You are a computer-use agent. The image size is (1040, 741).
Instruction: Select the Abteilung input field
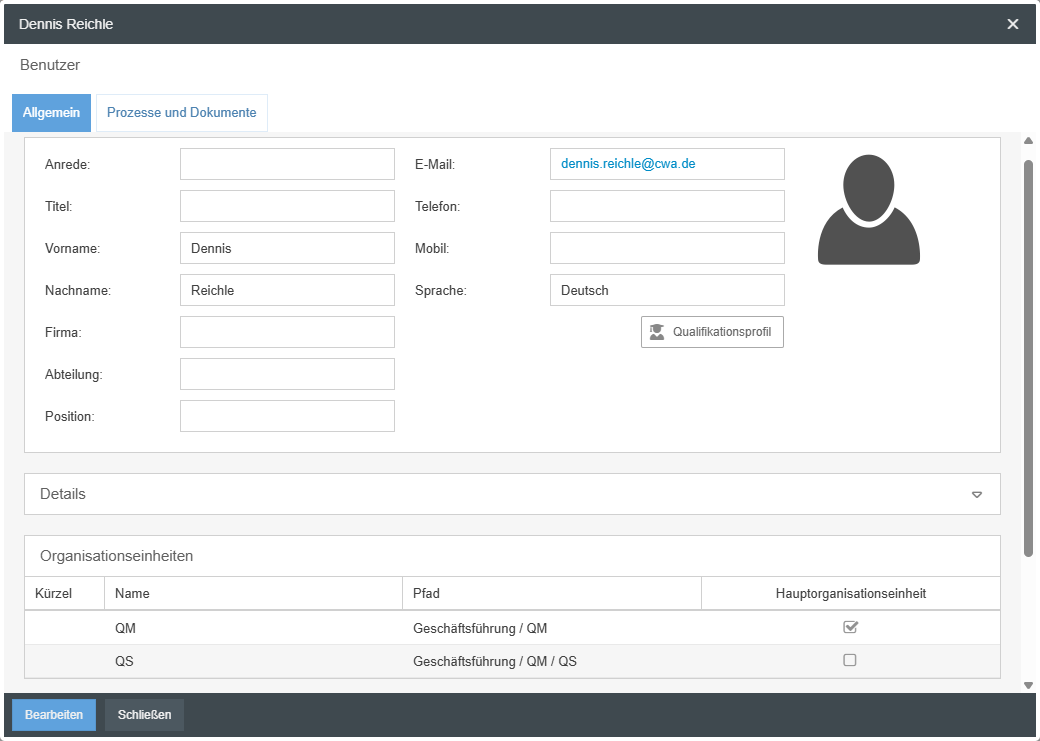tap(287, 374)
